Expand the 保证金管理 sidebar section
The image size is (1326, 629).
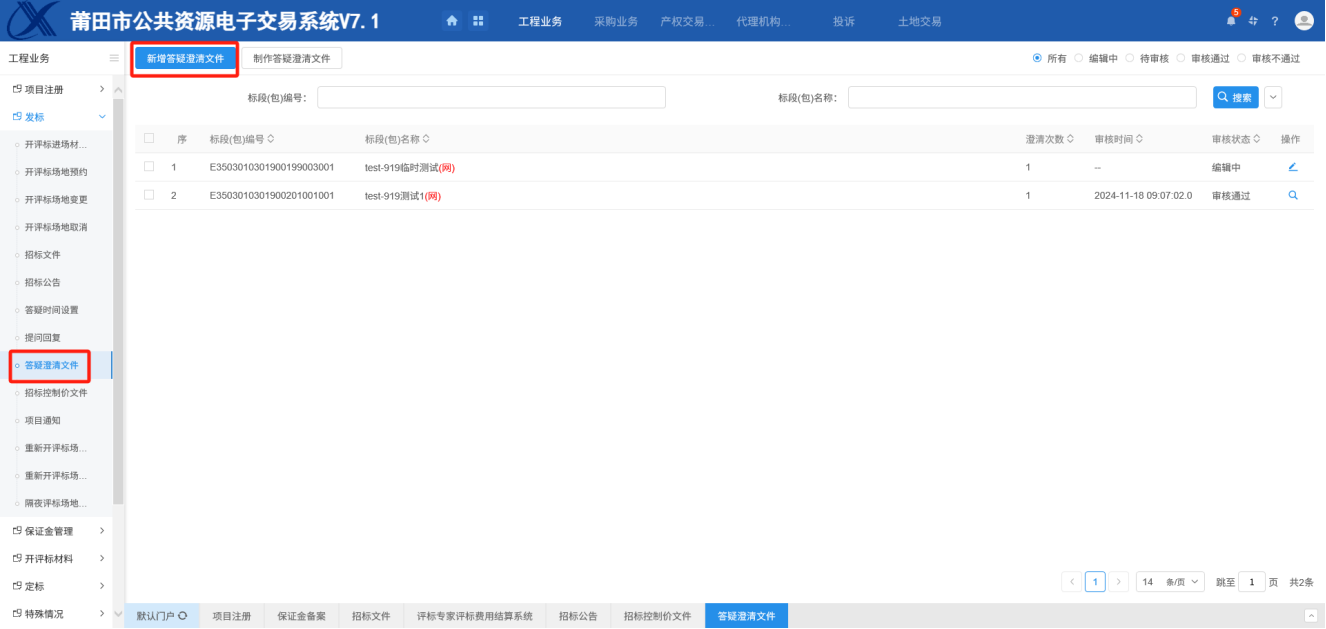click(x=60, y=531)
